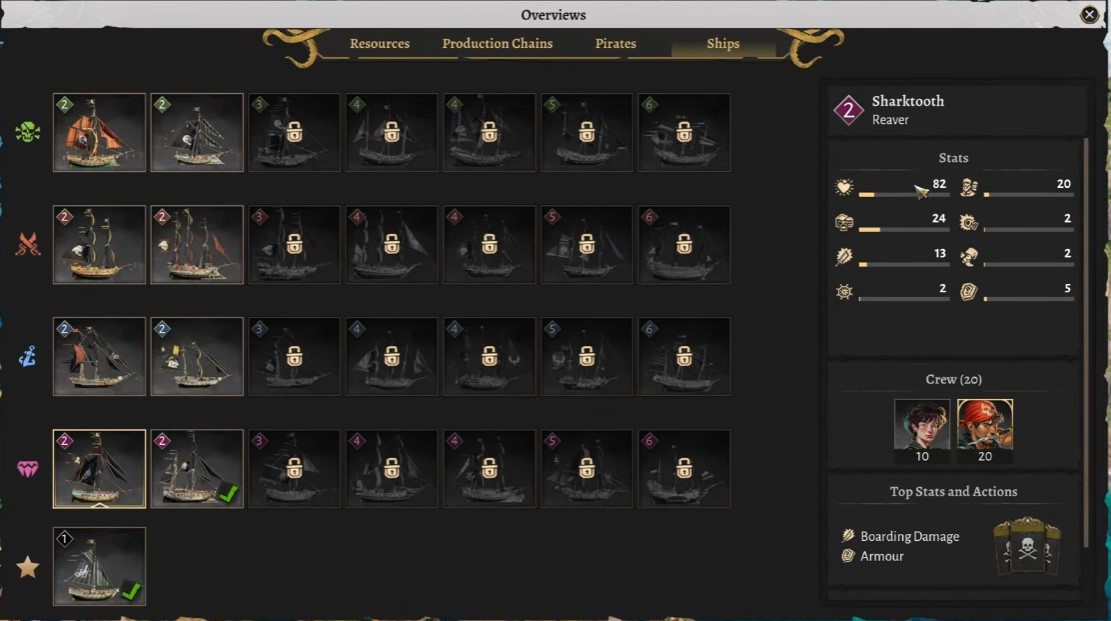The width and height of the screenshot is (1111, 621).
Task: Select the Ships tab
Action: [x=723, y=43]
